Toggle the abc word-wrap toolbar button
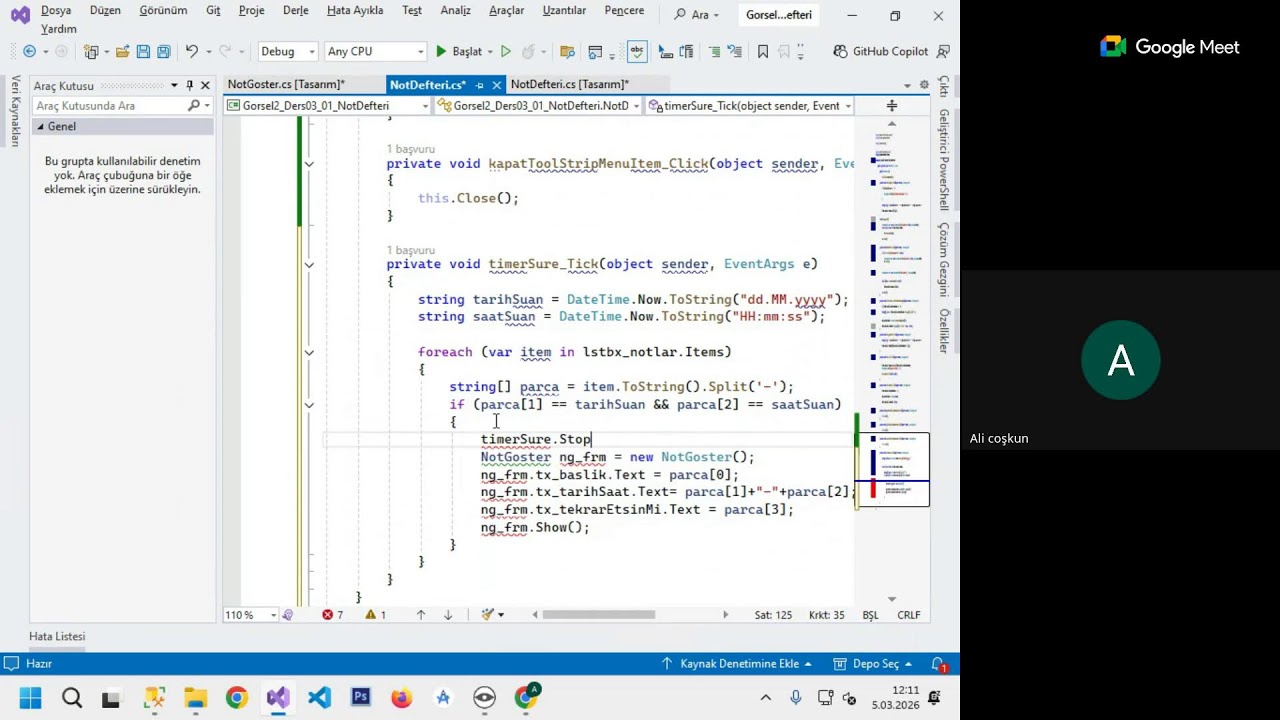The height and width of the screenshot is (720, 1280). click(637, 51)
